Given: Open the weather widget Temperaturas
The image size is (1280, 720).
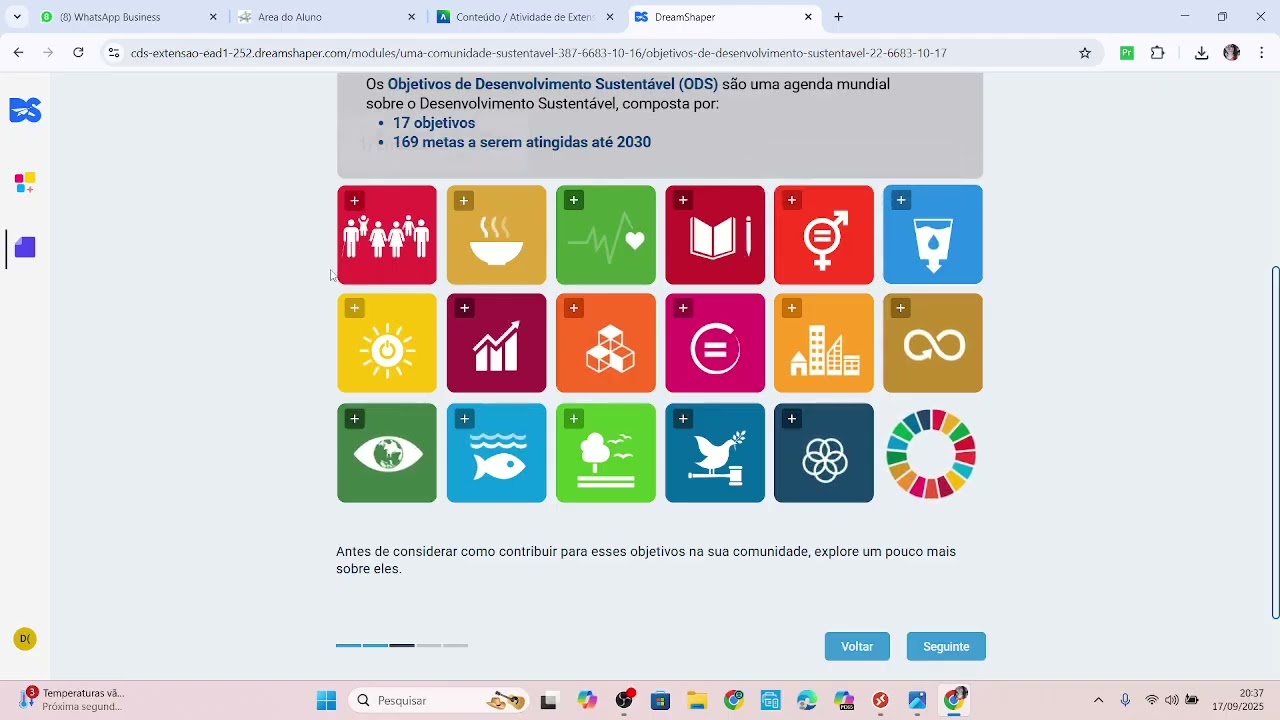Looking at the screenshot, I should [70, 700].
